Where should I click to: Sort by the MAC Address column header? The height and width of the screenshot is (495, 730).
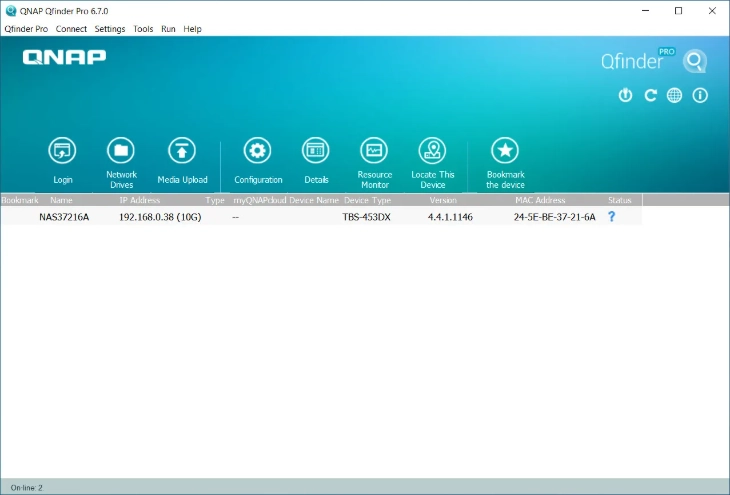(x=540, y=200)
